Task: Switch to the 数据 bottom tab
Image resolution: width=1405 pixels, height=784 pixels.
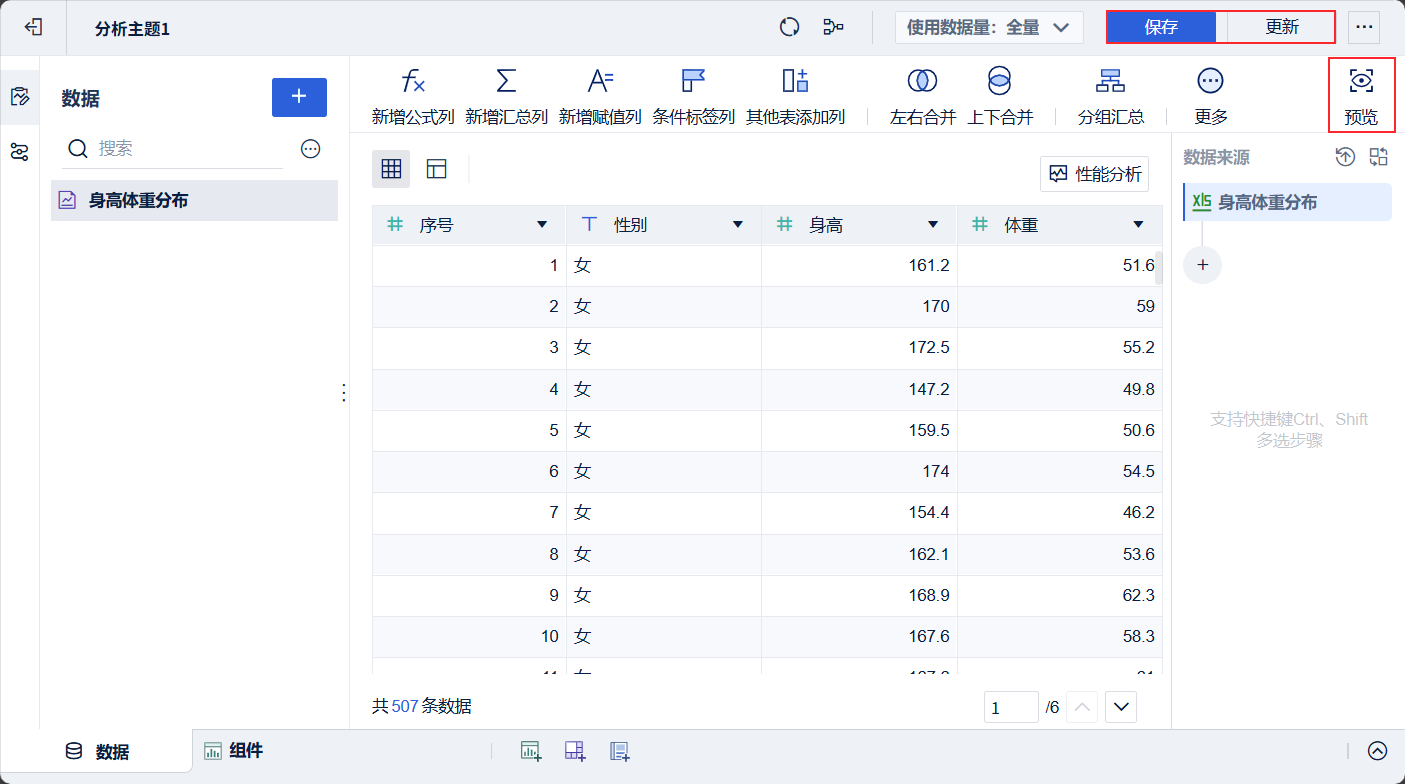Action: [x=97, y=752]
